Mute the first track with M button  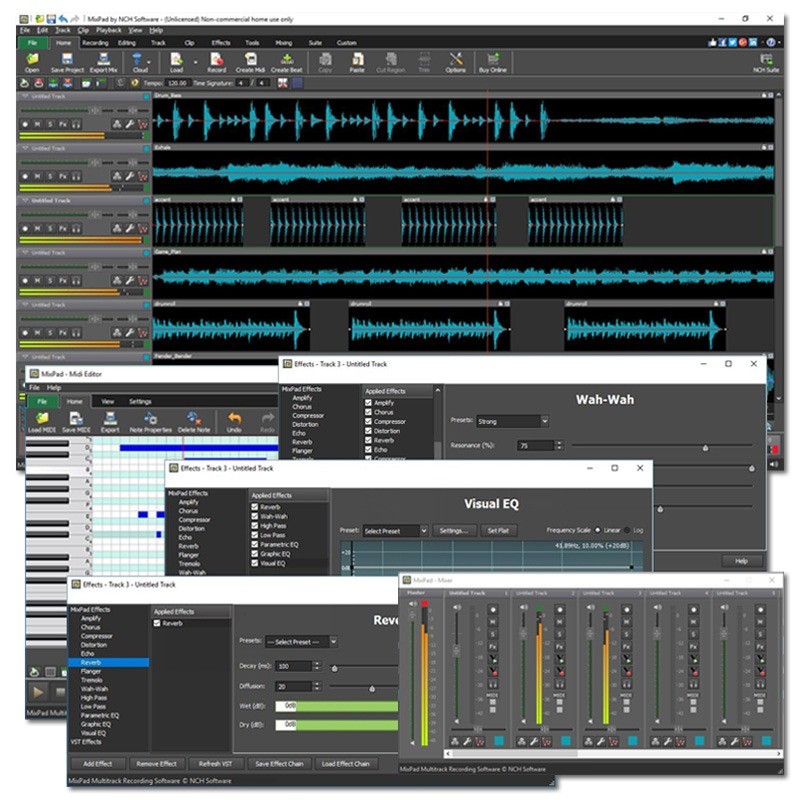point(37,124)
